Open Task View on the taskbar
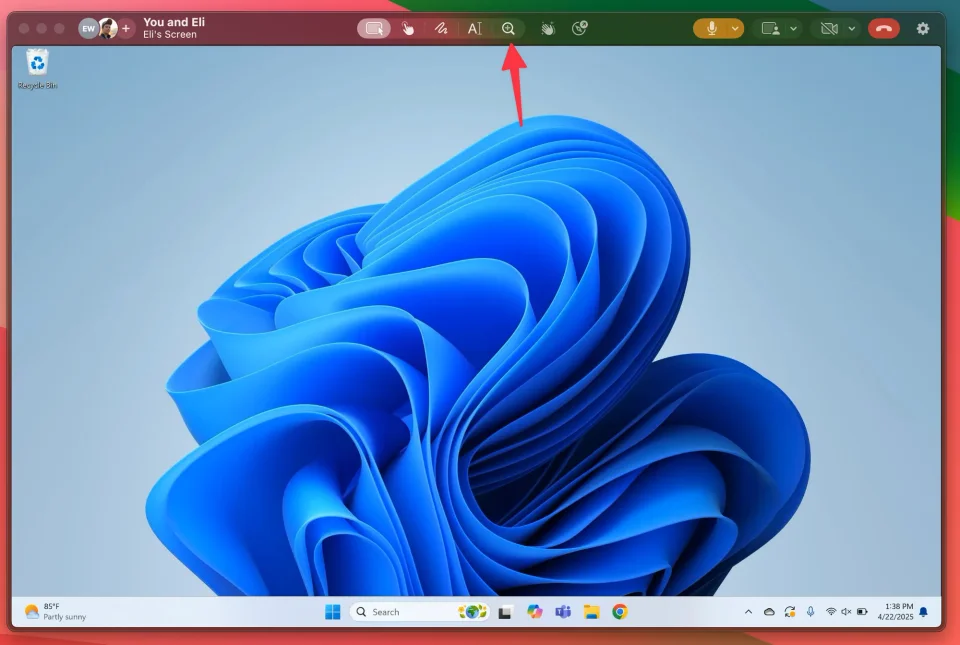Screen dimensions: 960x645 tap(505, 612)
